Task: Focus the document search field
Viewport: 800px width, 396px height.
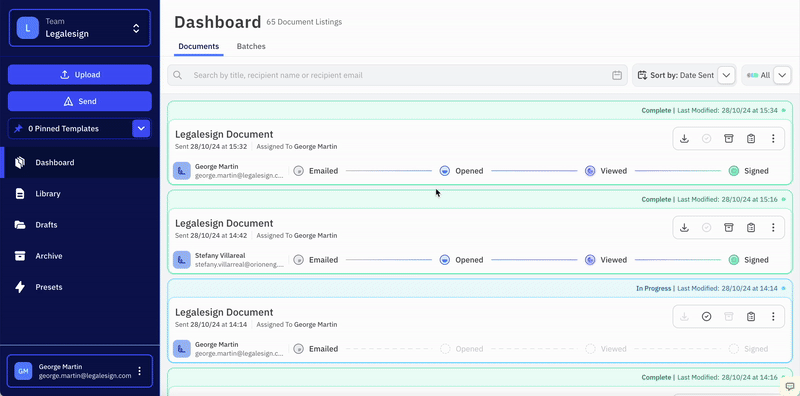Action: 397,75
